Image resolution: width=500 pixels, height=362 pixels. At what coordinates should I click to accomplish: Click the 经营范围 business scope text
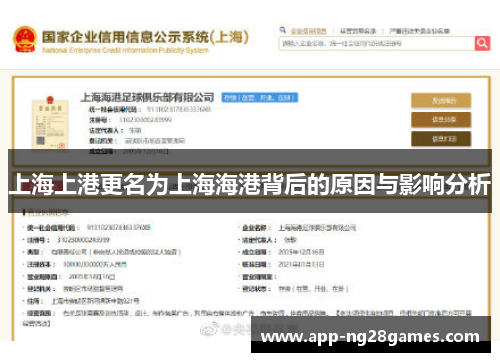[247, 318]
